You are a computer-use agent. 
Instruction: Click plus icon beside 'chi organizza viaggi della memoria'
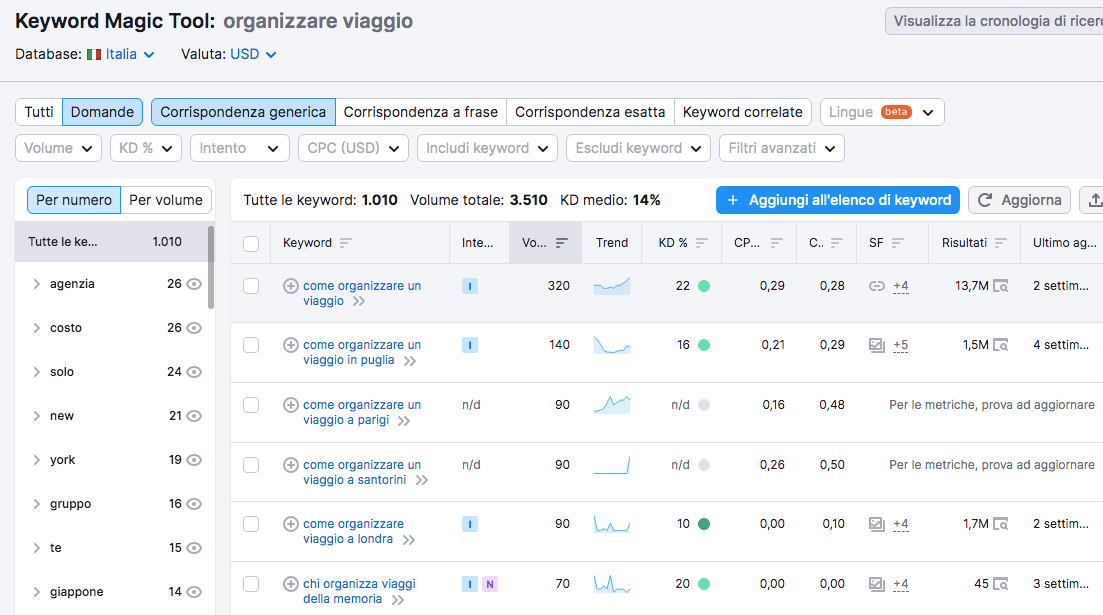click(x=291, y=584)
